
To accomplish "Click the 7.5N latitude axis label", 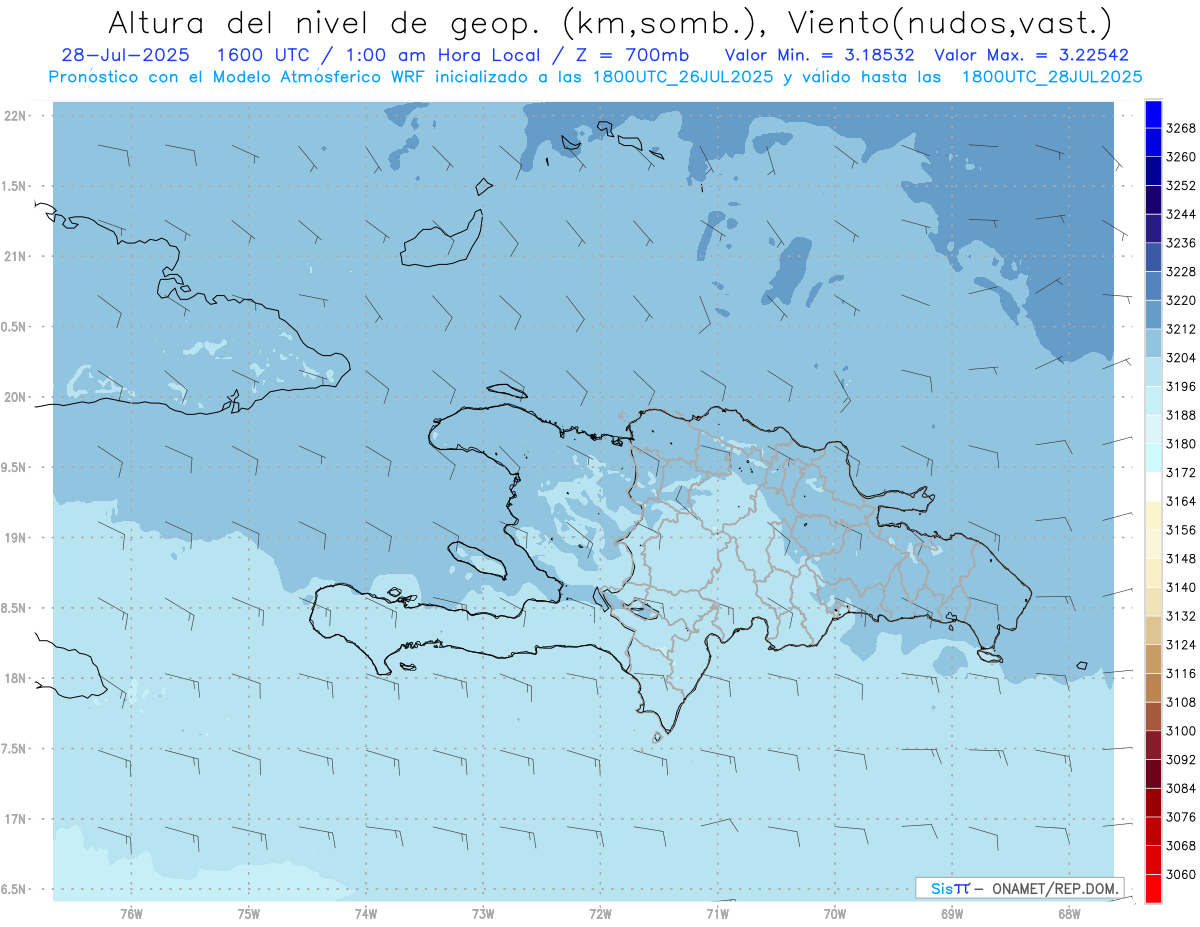I will (14, 749).
